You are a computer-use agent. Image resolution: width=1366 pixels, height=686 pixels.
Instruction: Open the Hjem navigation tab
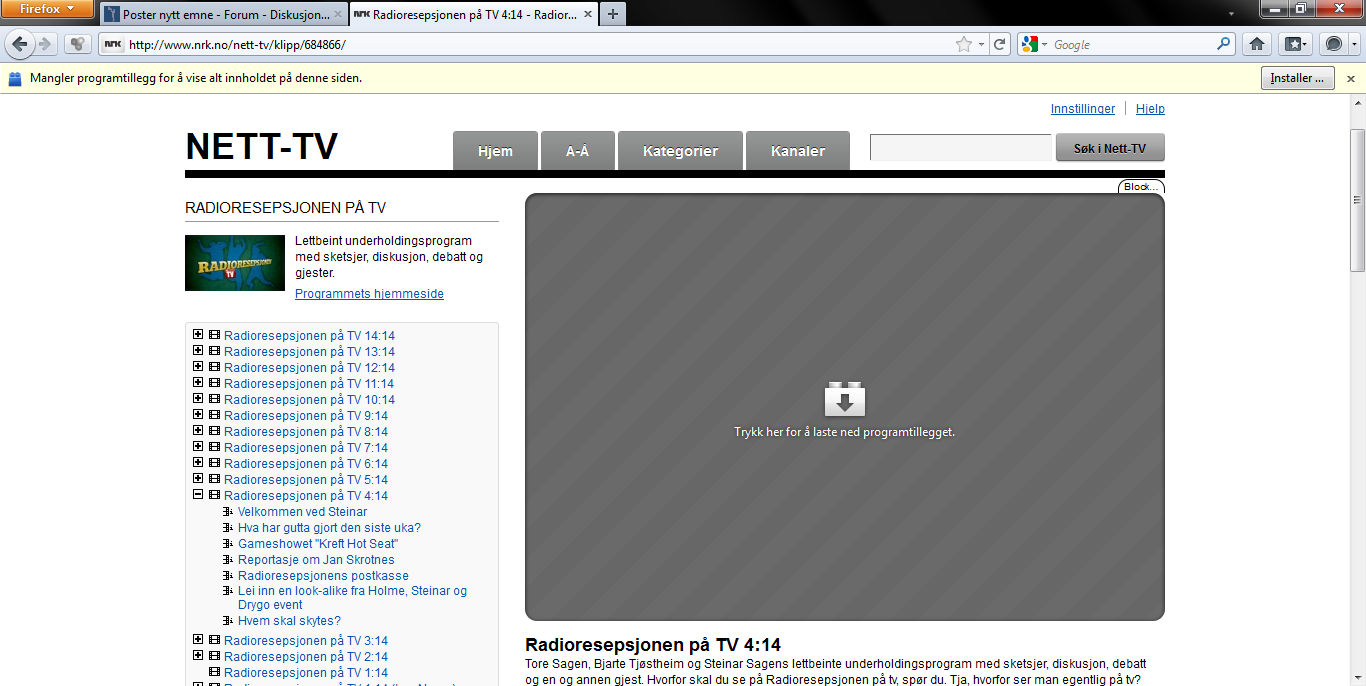coord(495,151)
